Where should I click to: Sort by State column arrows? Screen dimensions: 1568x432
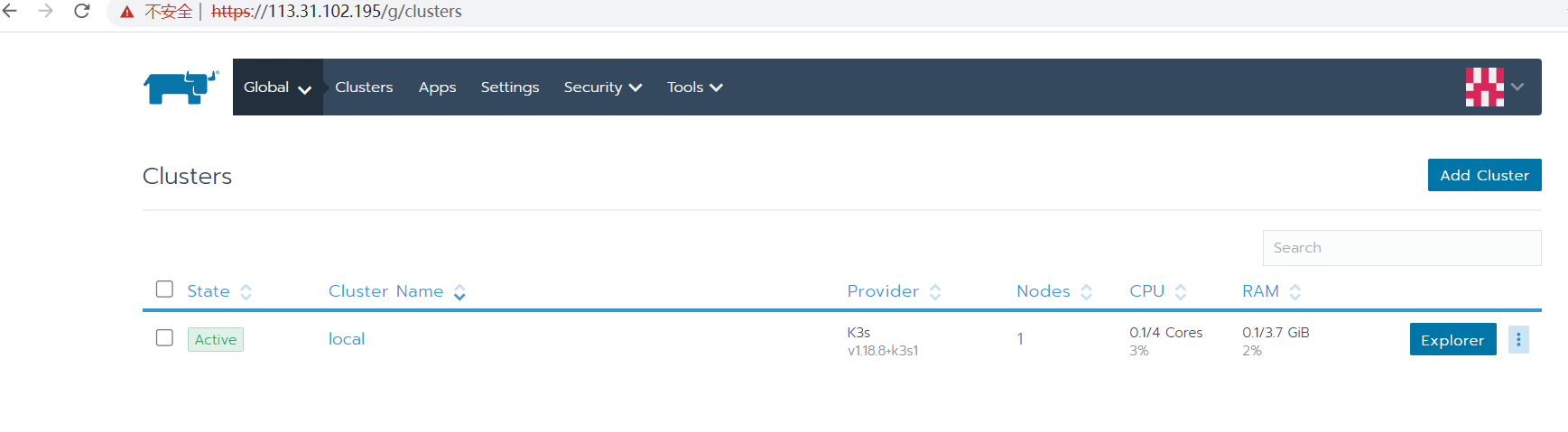(246, 291)
